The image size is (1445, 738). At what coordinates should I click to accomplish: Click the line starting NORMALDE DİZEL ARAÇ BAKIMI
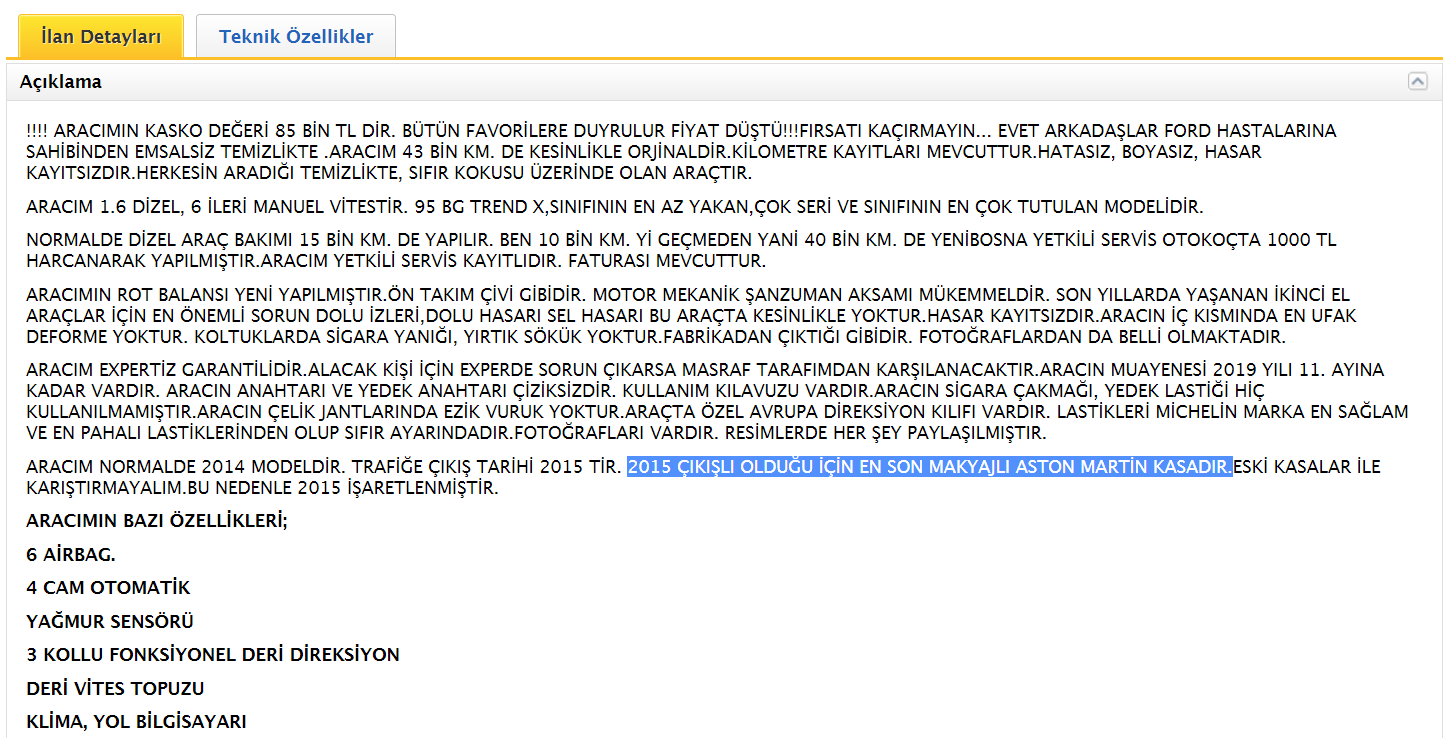(681, 240)
